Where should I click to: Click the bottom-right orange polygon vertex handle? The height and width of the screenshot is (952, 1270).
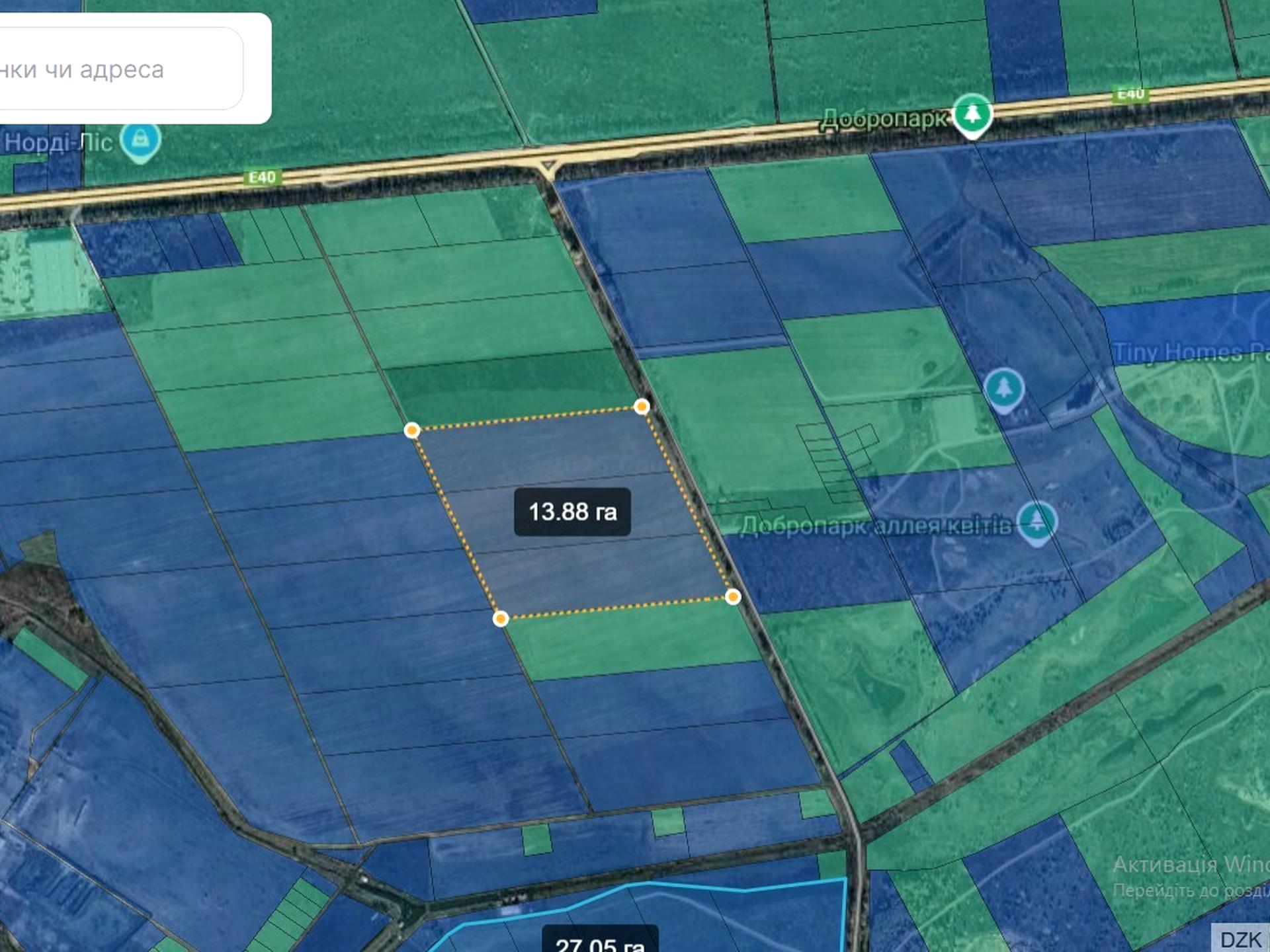[733, 598]
